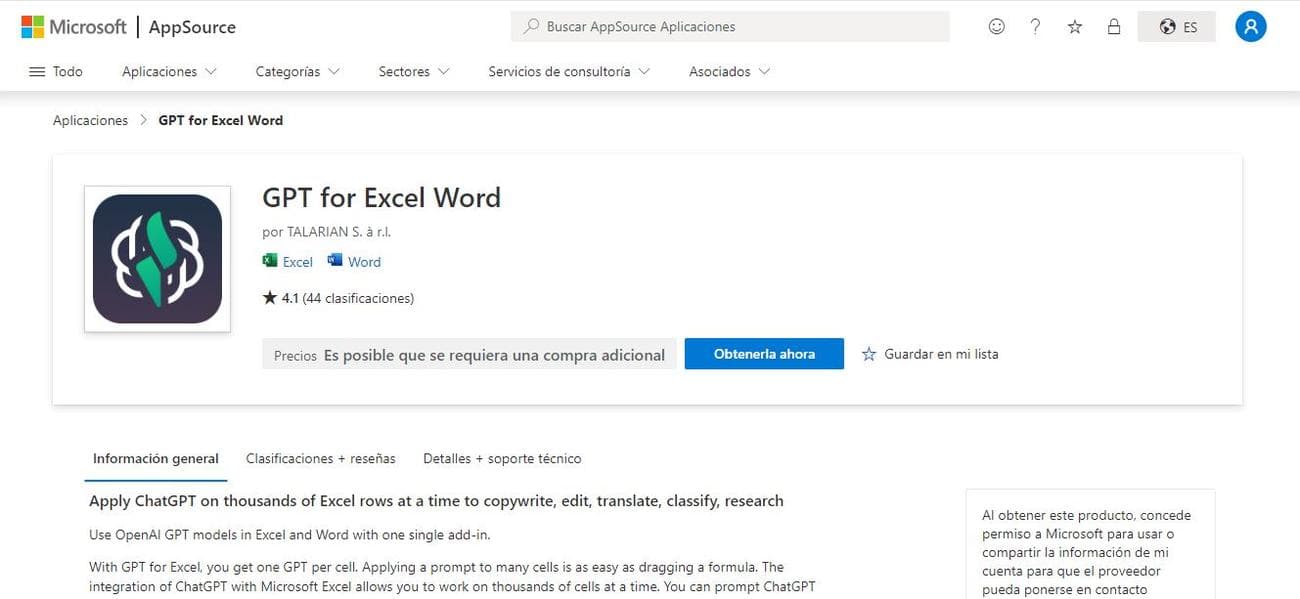Focus the Buscar AppSource Aplicaciones search field
Viewport: 1300px width, 599px height.
pos(730,27)
